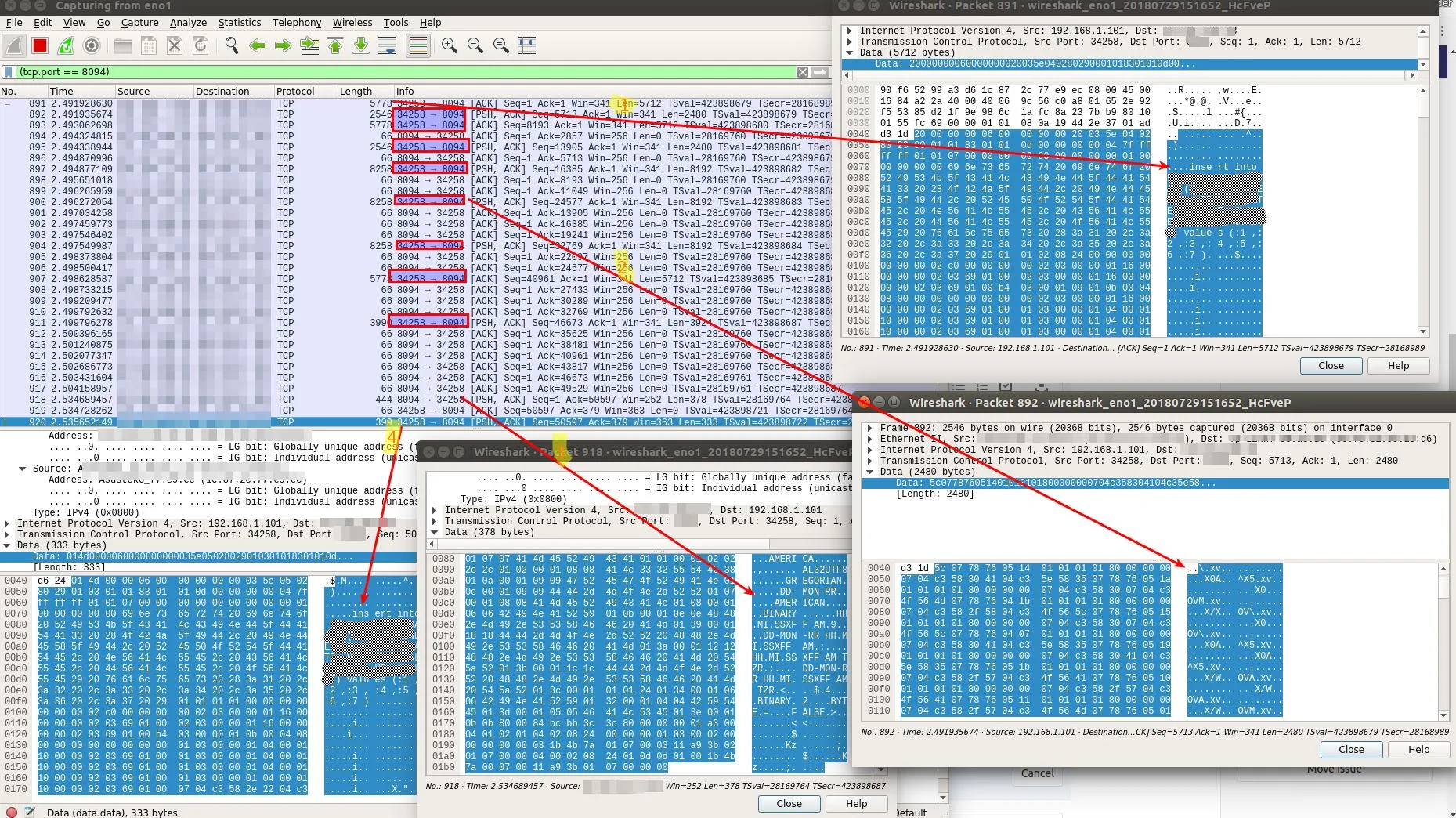Expand Internet Protocol Version 4 in Packet 891 window
The image size is (1456, 818).
(x=850, y=31)
